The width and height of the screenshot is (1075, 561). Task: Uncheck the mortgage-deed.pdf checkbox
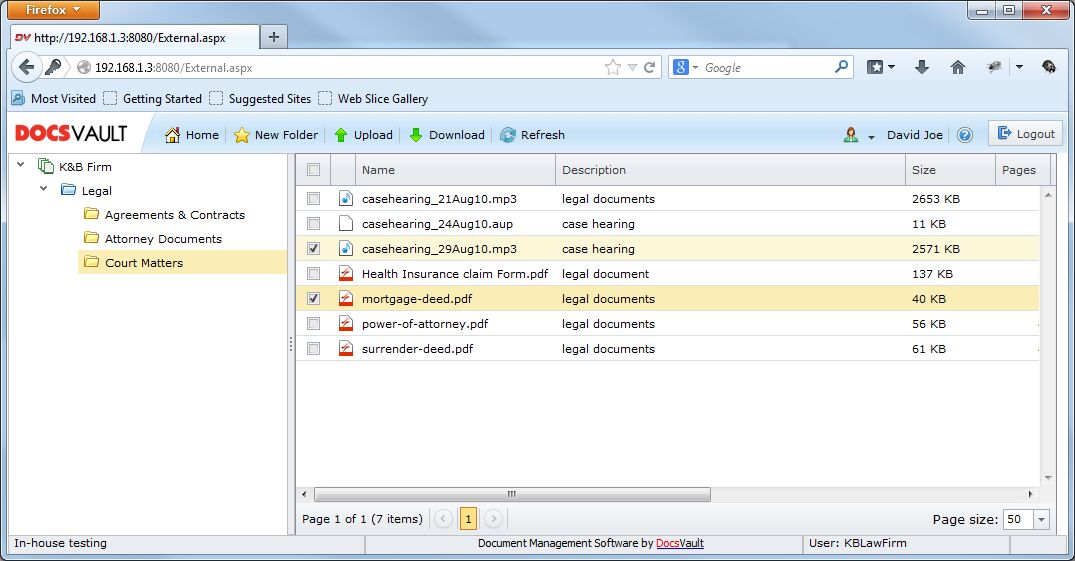[314, 298]
